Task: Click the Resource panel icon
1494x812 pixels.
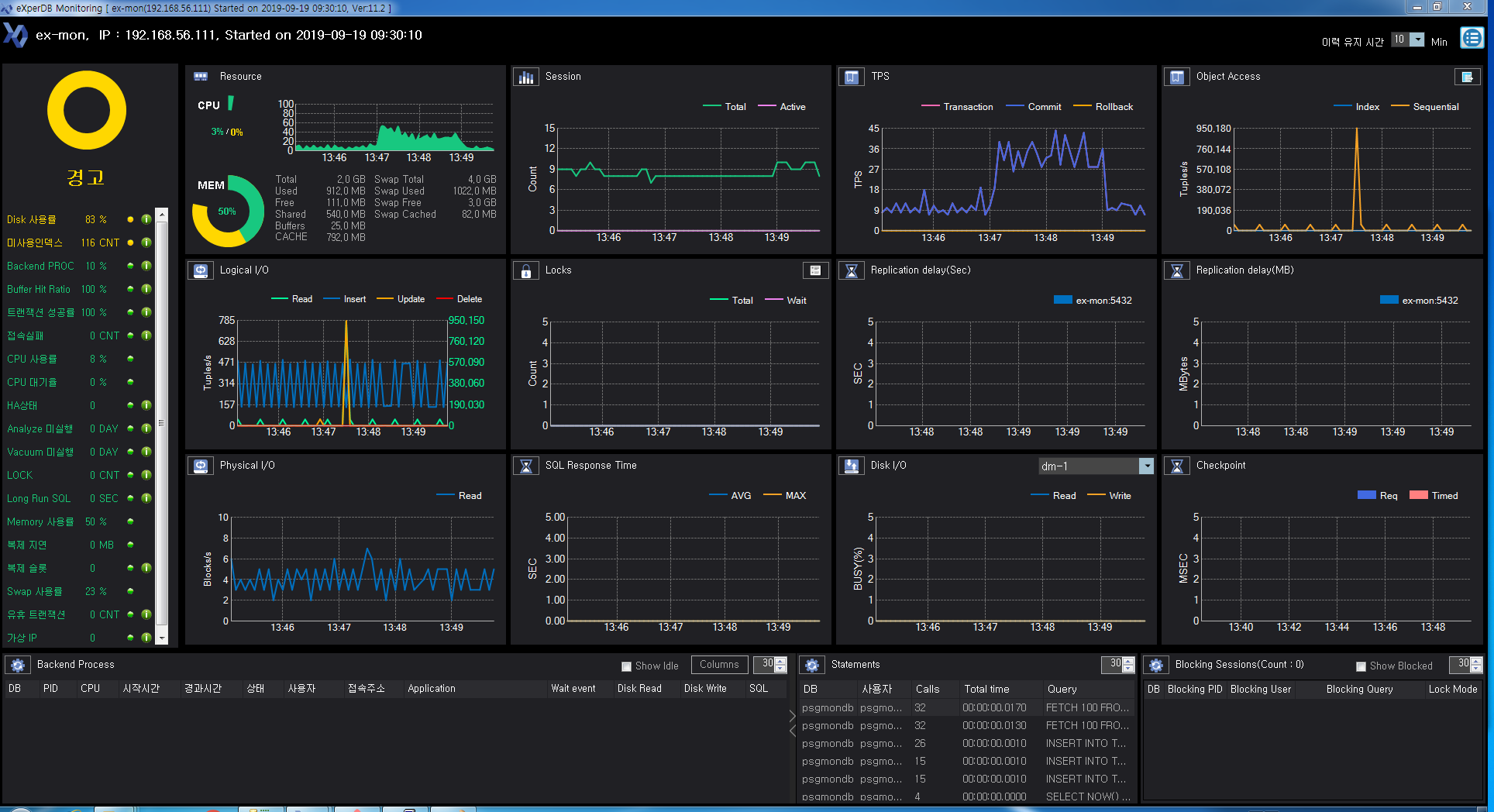Action: click(201, 77)
